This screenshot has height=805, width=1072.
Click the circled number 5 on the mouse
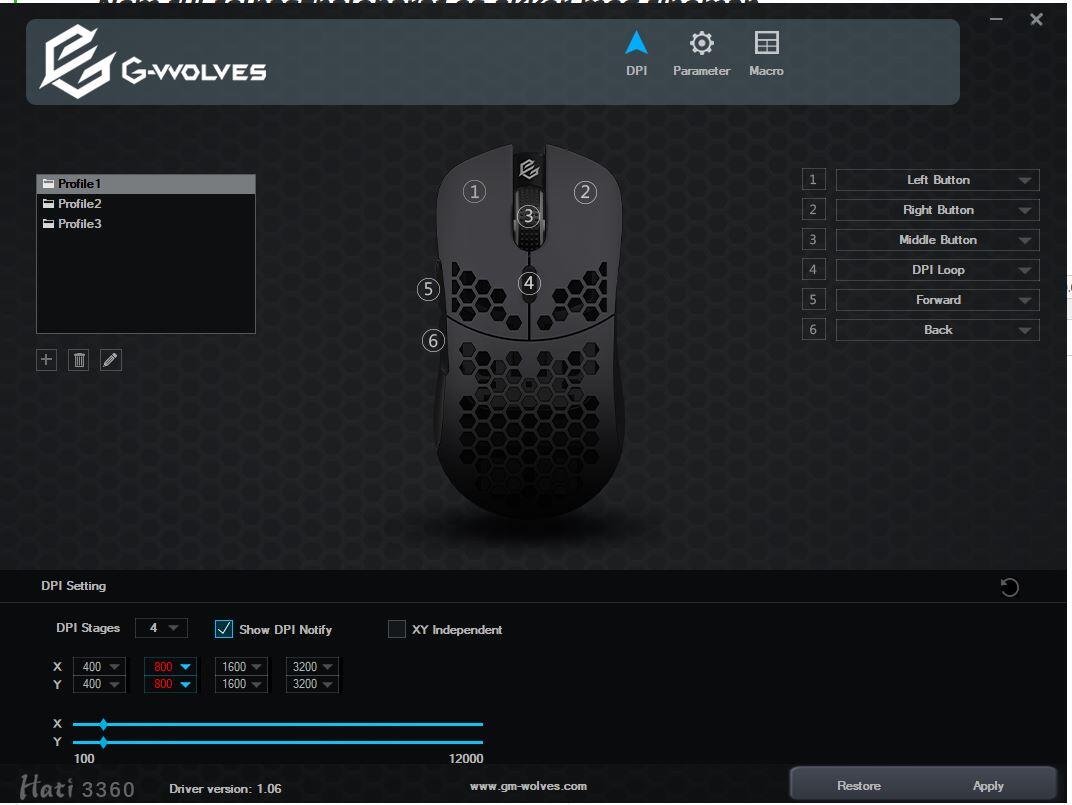click(x=428, y=289)
